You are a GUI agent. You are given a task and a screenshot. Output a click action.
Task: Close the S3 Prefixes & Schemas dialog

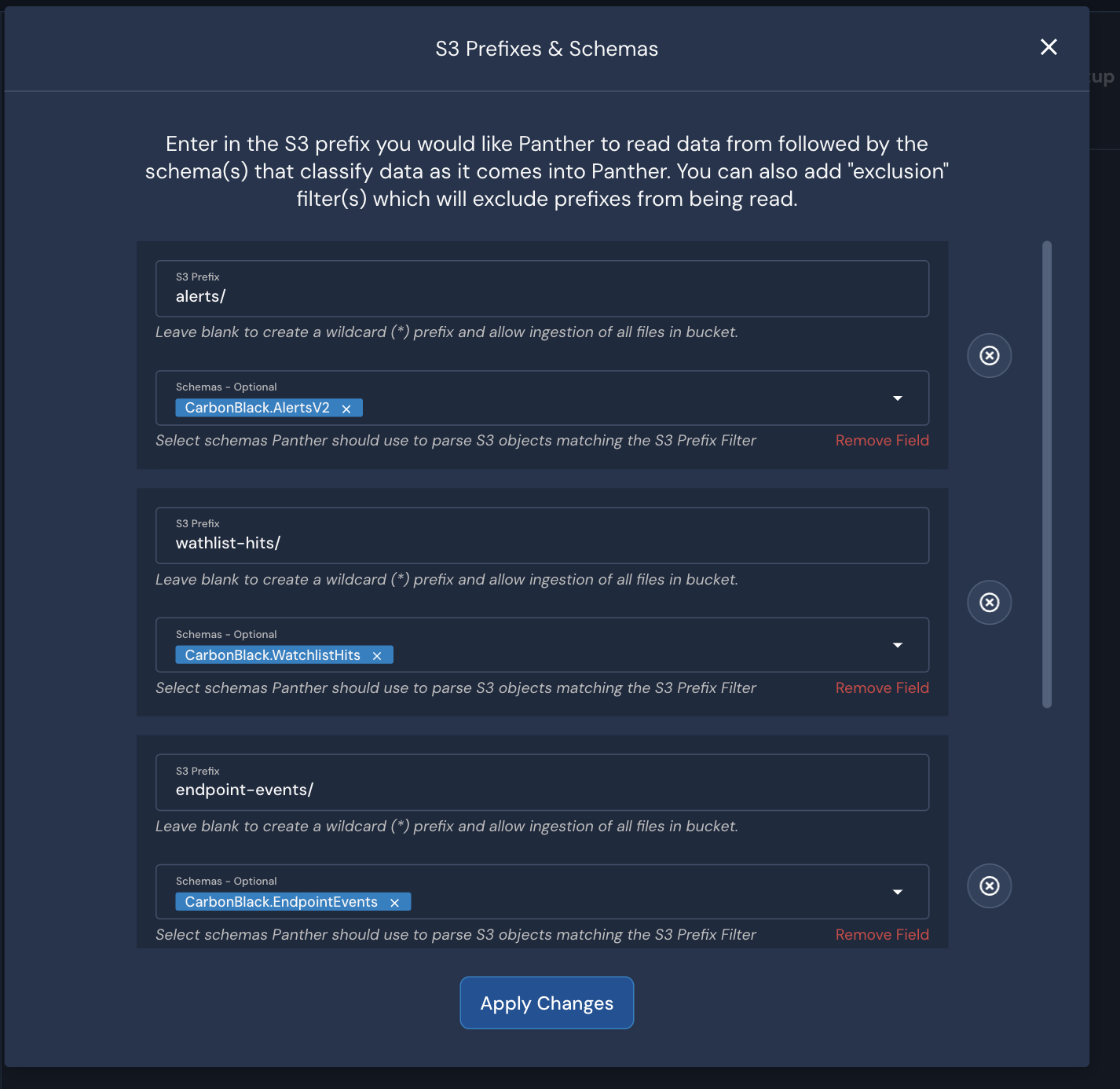(1049, 47)
